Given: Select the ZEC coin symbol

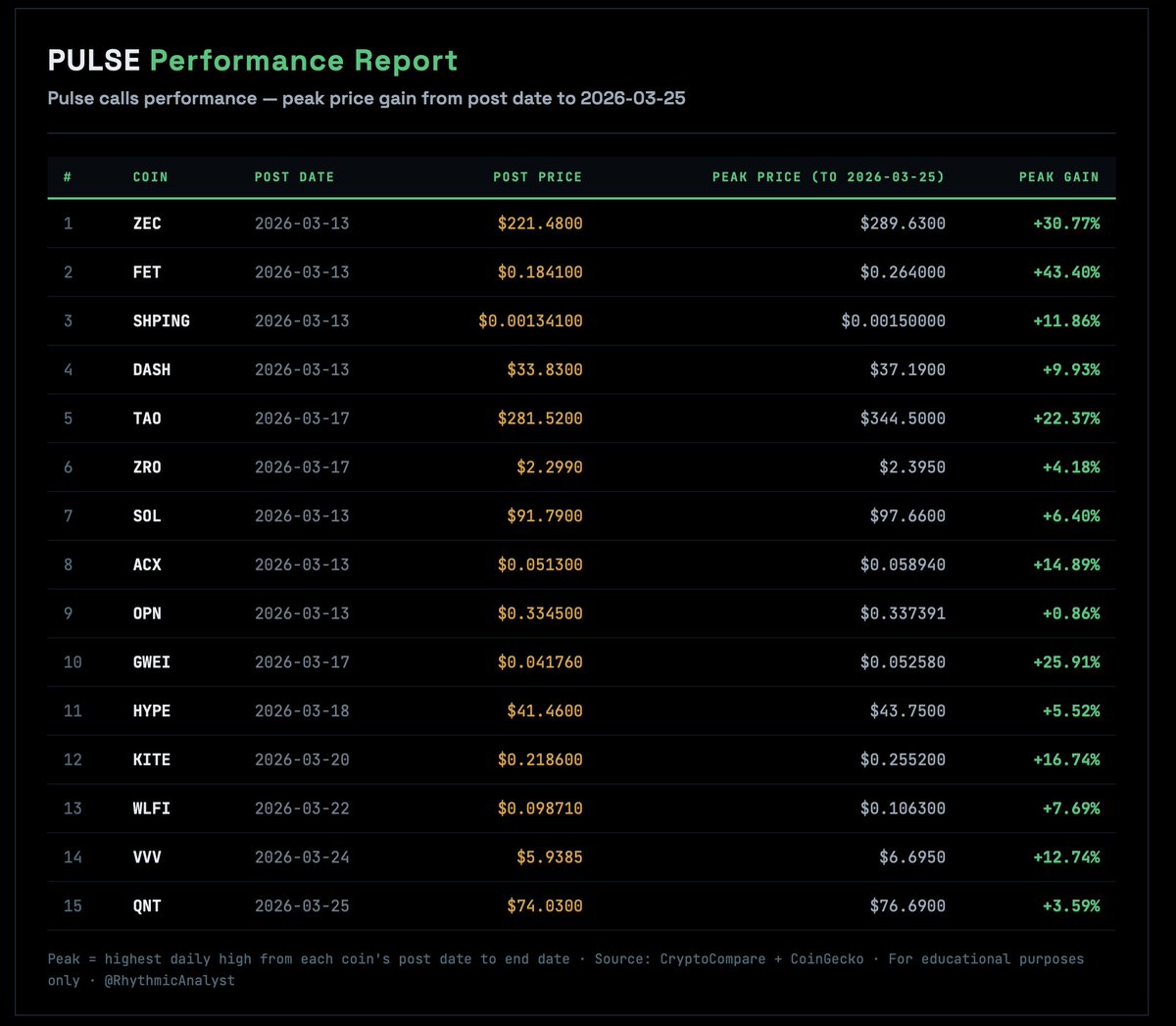Looking at the screenshot, I should [146, 222].
